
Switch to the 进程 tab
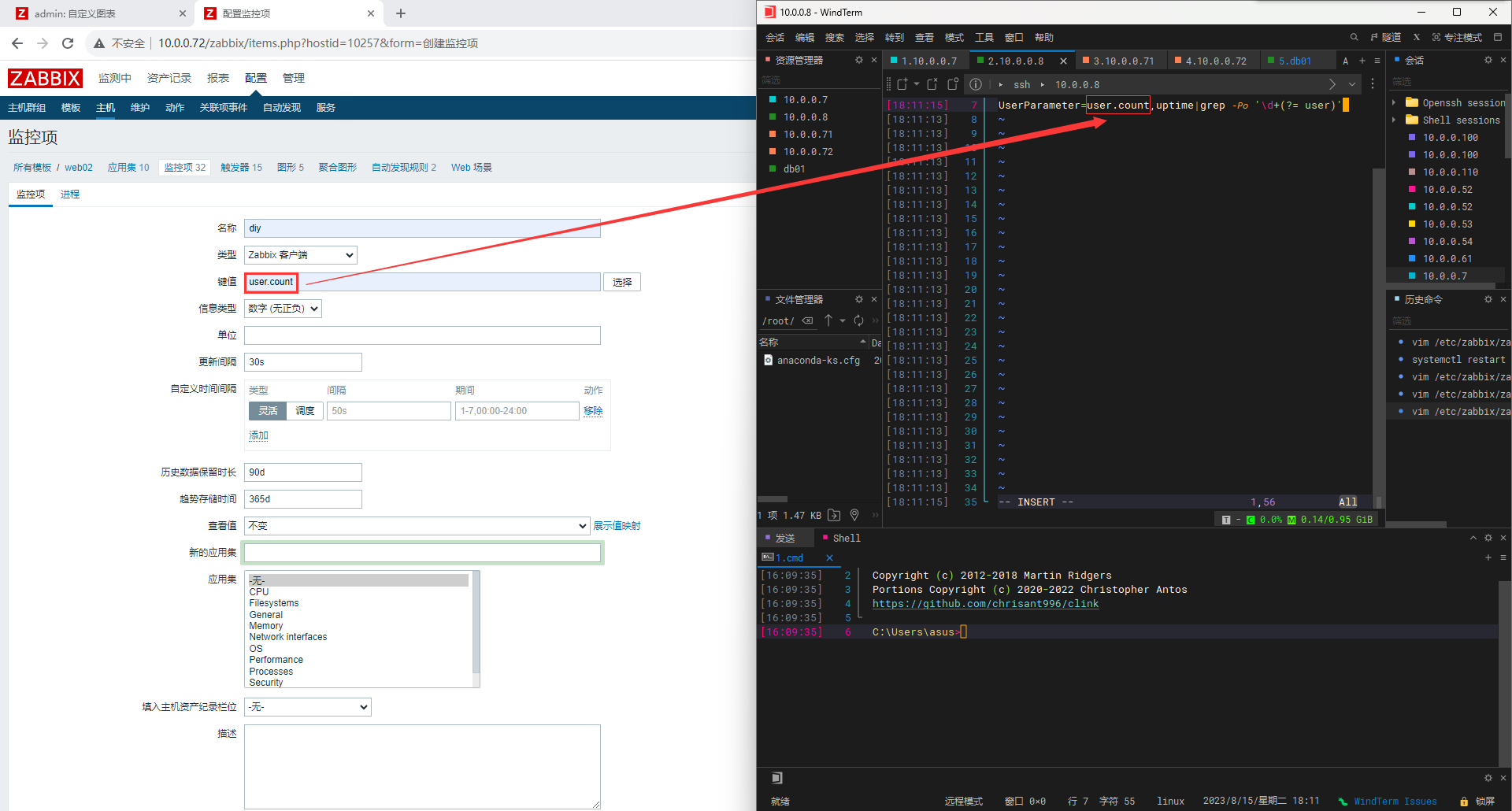tap(70, 194)
